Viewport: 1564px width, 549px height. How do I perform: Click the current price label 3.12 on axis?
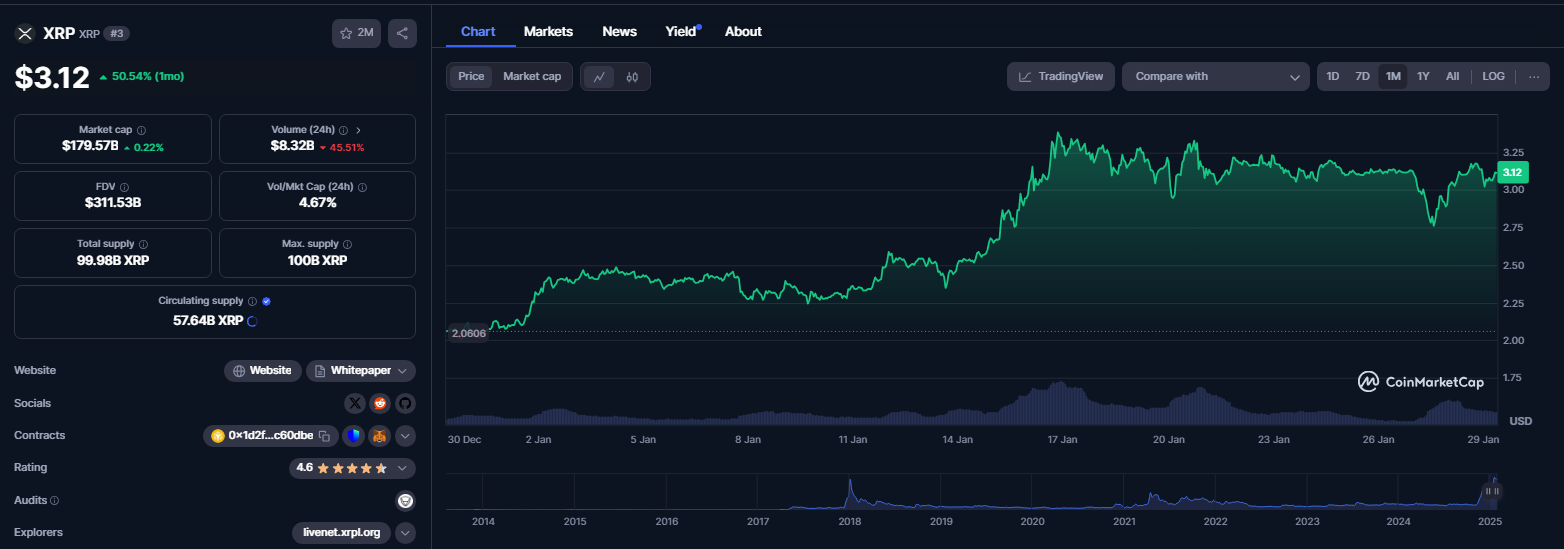[x=1512, y=173]
